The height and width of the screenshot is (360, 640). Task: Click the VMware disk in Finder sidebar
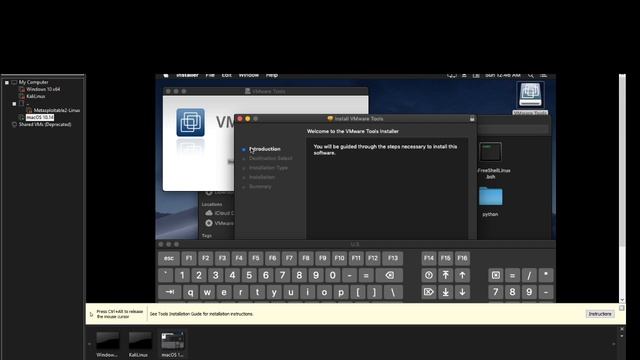[x=220, y=223]
